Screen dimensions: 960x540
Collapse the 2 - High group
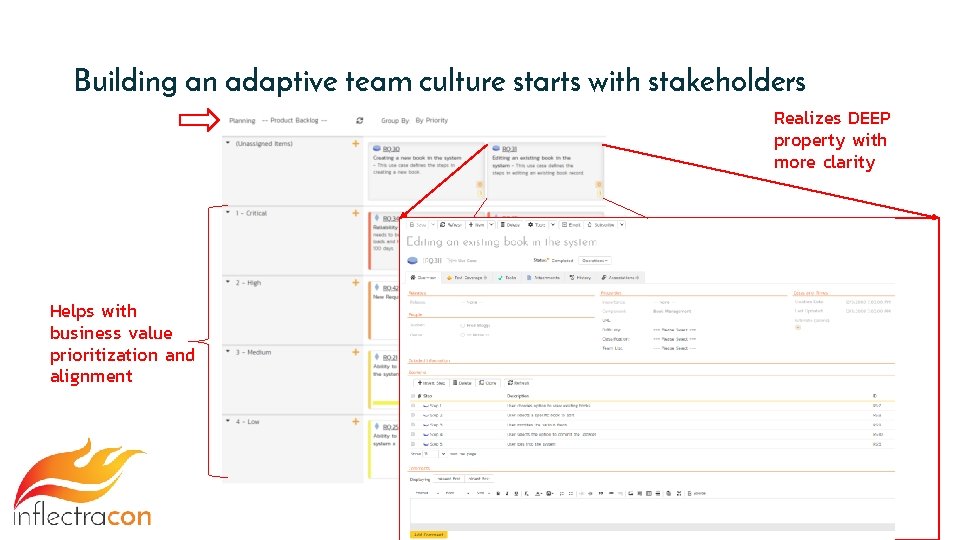coord(228,283)
